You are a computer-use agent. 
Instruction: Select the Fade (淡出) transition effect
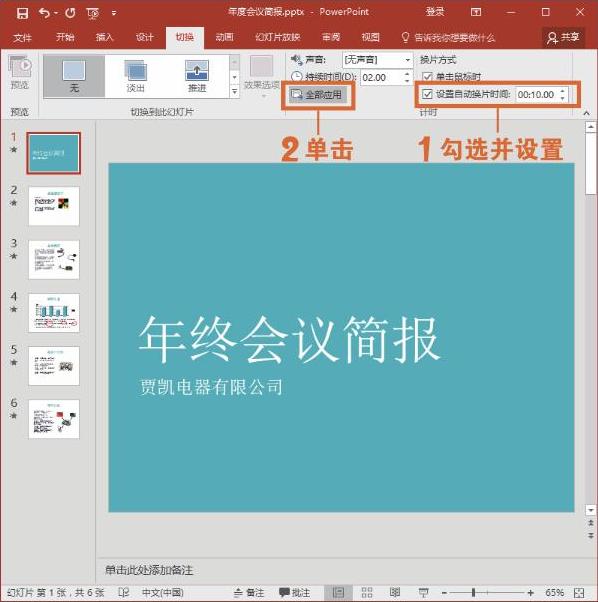point(135,76)
